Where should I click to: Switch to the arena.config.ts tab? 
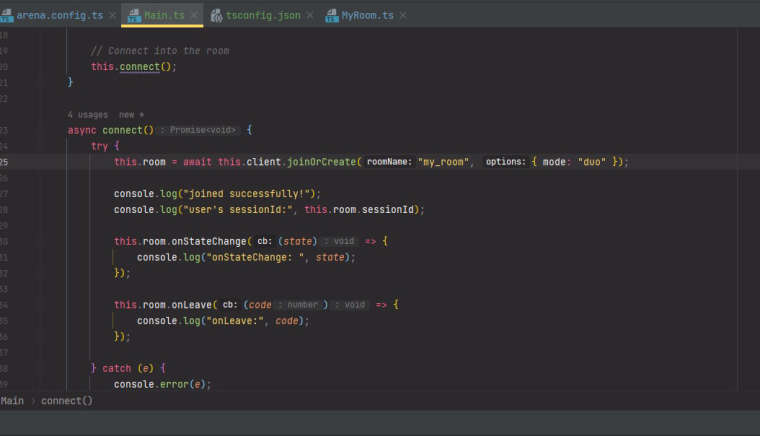(60, 16)
